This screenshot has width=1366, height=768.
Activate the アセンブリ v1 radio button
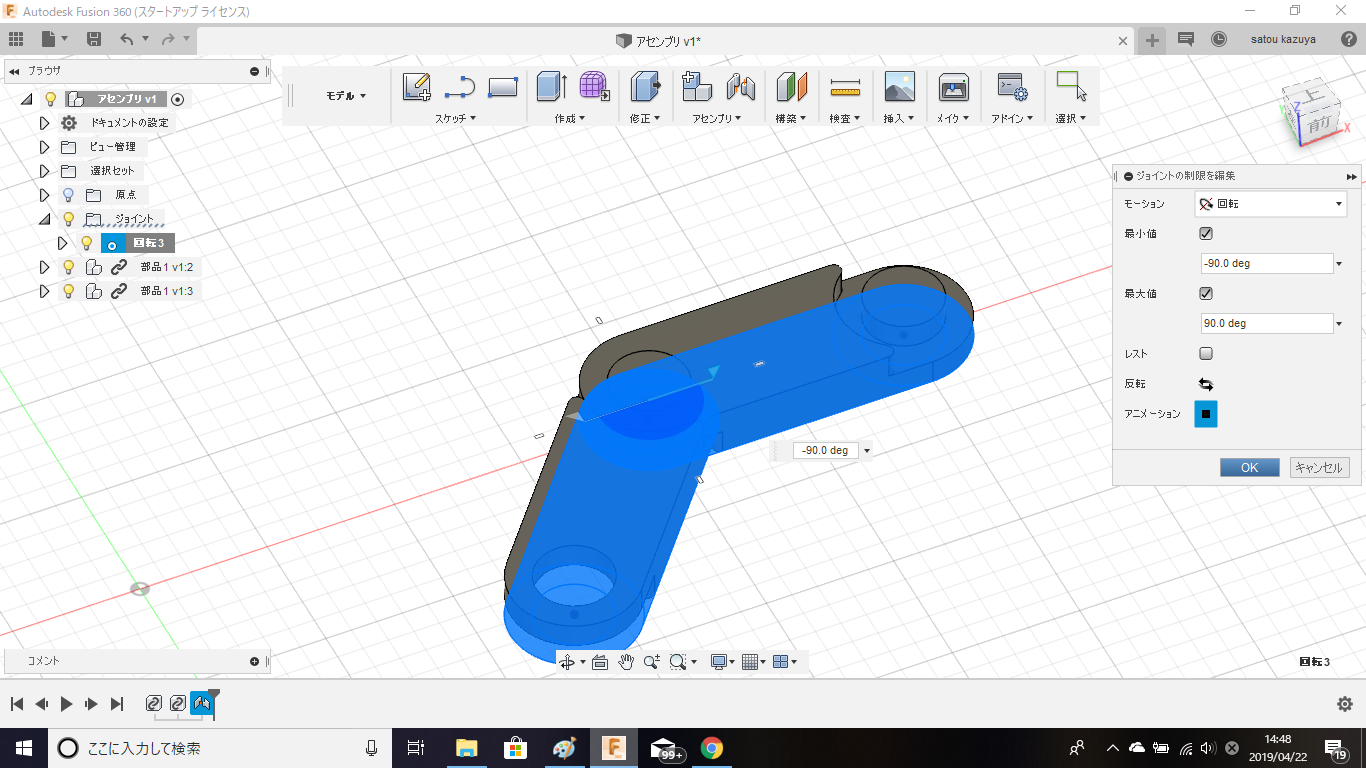pos(178,99)
